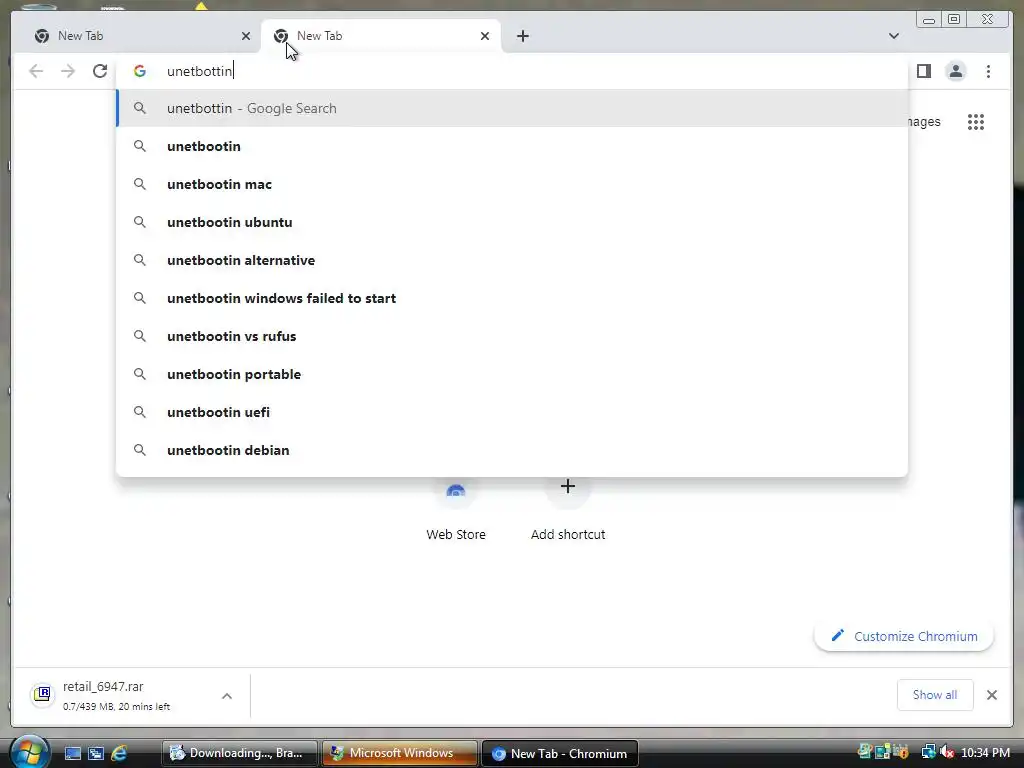1024x768 pixels.
Task: Expand the retail_6947.rar download options chevron
Action: 227,696
